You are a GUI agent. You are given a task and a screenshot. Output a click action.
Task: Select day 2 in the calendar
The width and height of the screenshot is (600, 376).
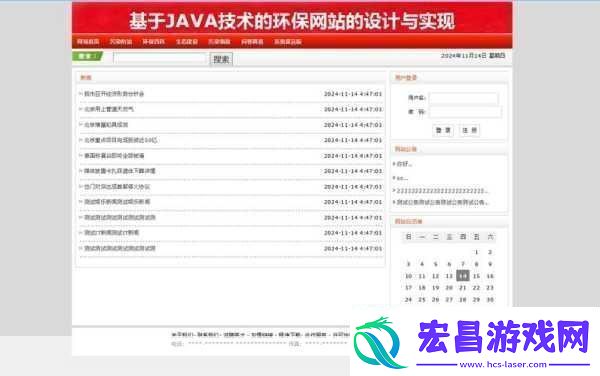pos(490,252)
